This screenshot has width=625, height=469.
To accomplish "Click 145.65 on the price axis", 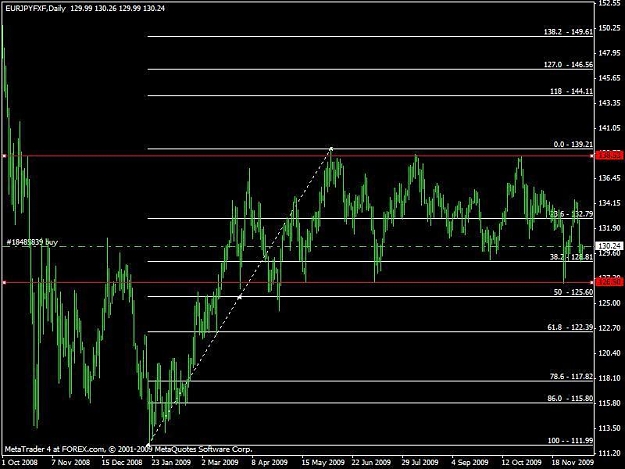I will 609,78.
